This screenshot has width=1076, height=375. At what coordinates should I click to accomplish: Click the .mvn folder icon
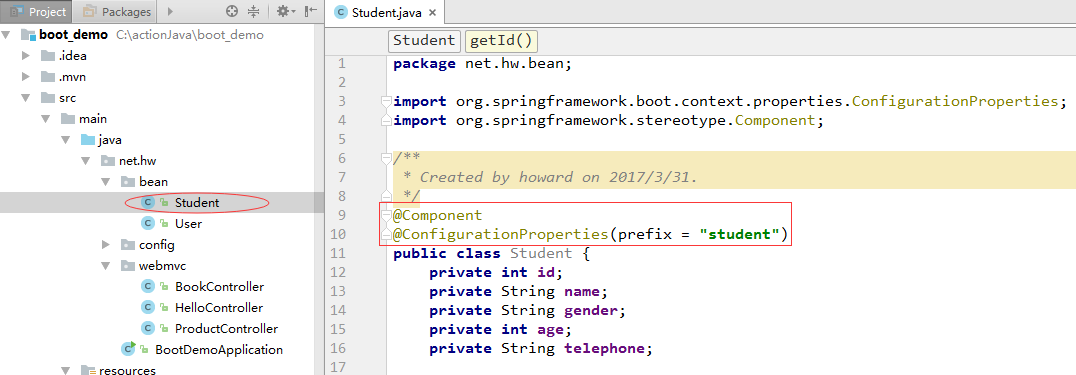click(47, 77)
